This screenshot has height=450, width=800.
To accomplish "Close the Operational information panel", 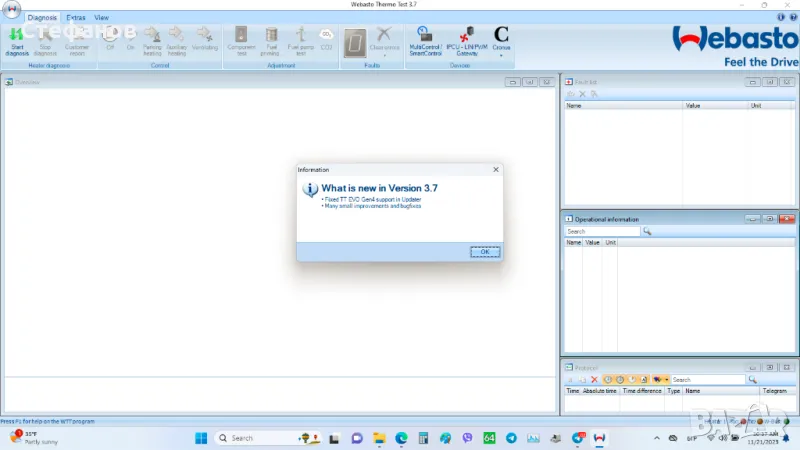I will [787, 219].
